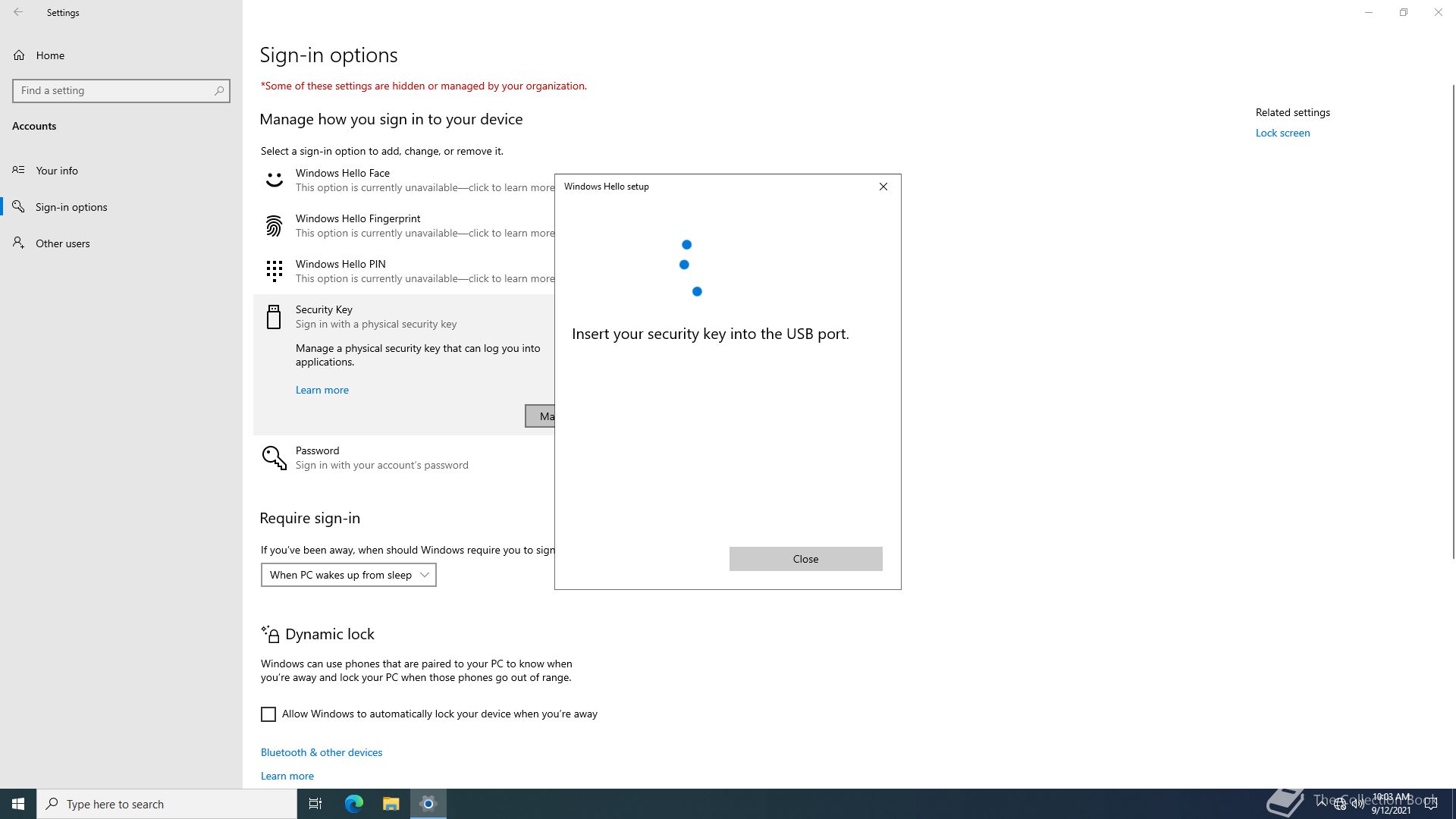Click the Close button in Windows Hello setup
The height and width of the screenshot is (819, 1456).
click(805, 559)
